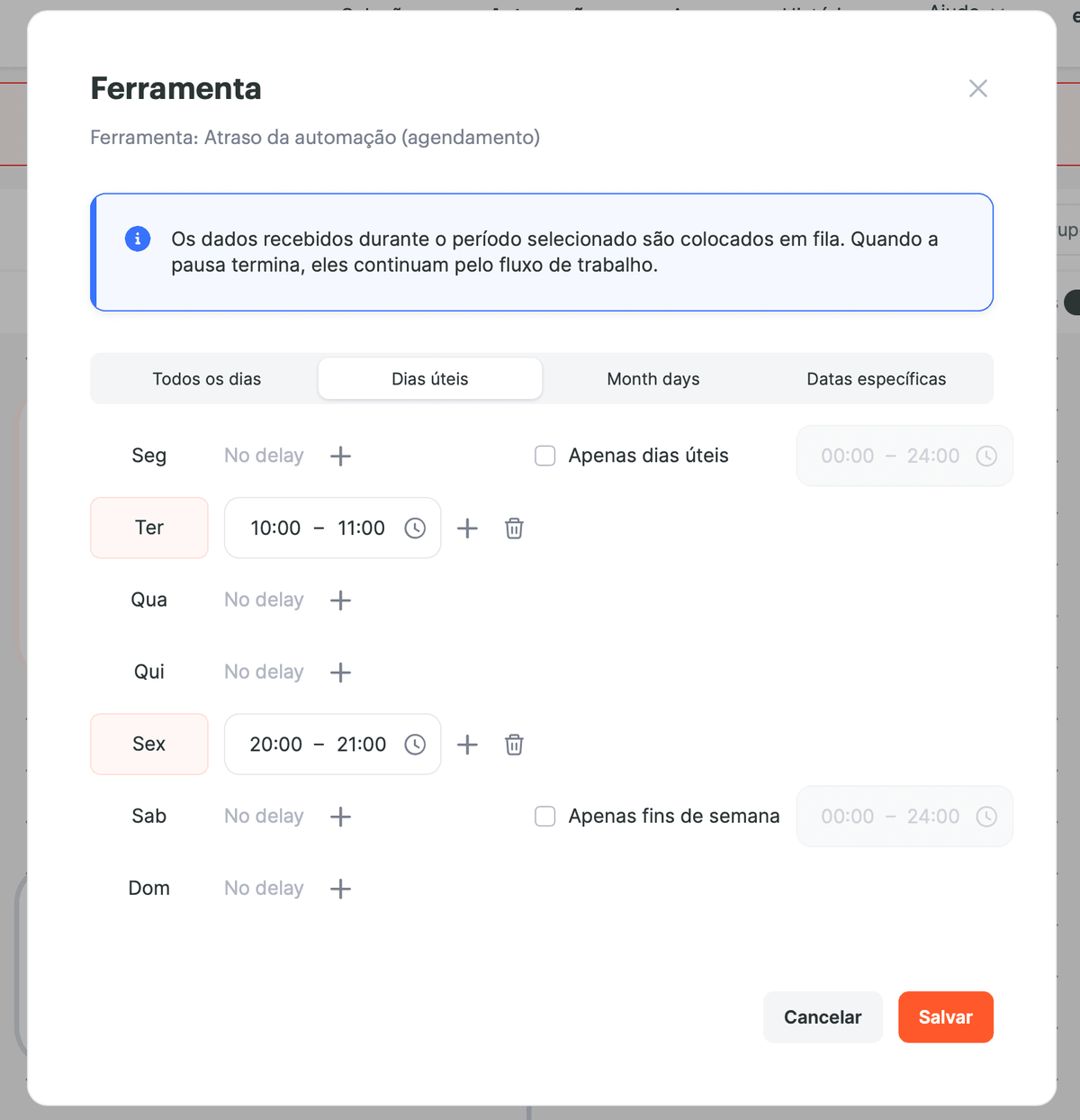This screenshot has width=1080, height=1120.
Task: Click the 'No delay' text in the Sab row
Action: pyautogui.click(x=264, y=816)
